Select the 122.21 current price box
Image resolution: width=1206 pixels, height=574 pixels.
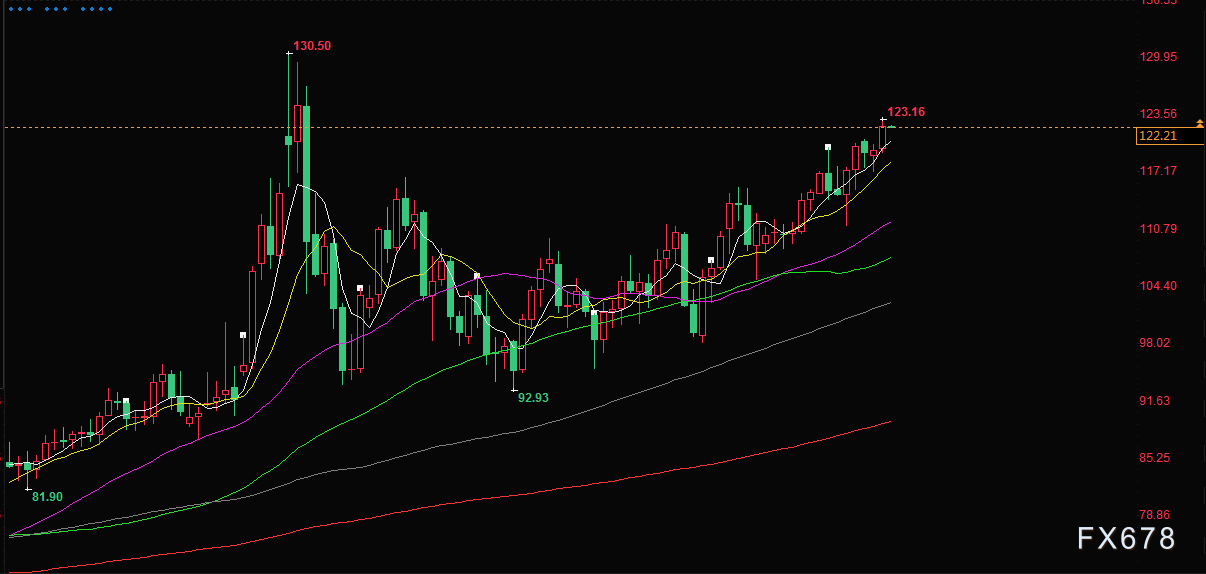click(x=1170, y=136)
